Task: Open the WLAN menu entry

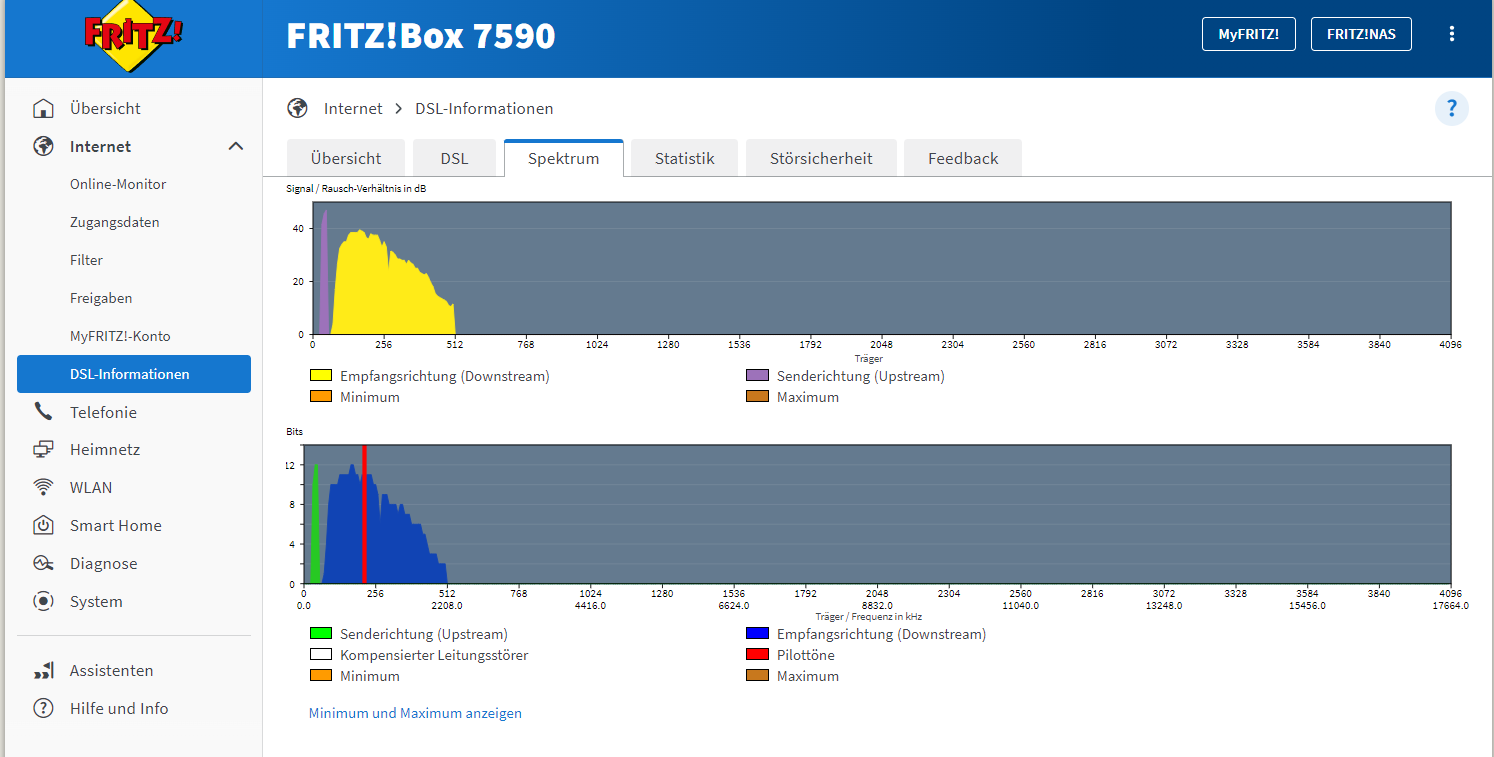Action: tap(91, 488)
